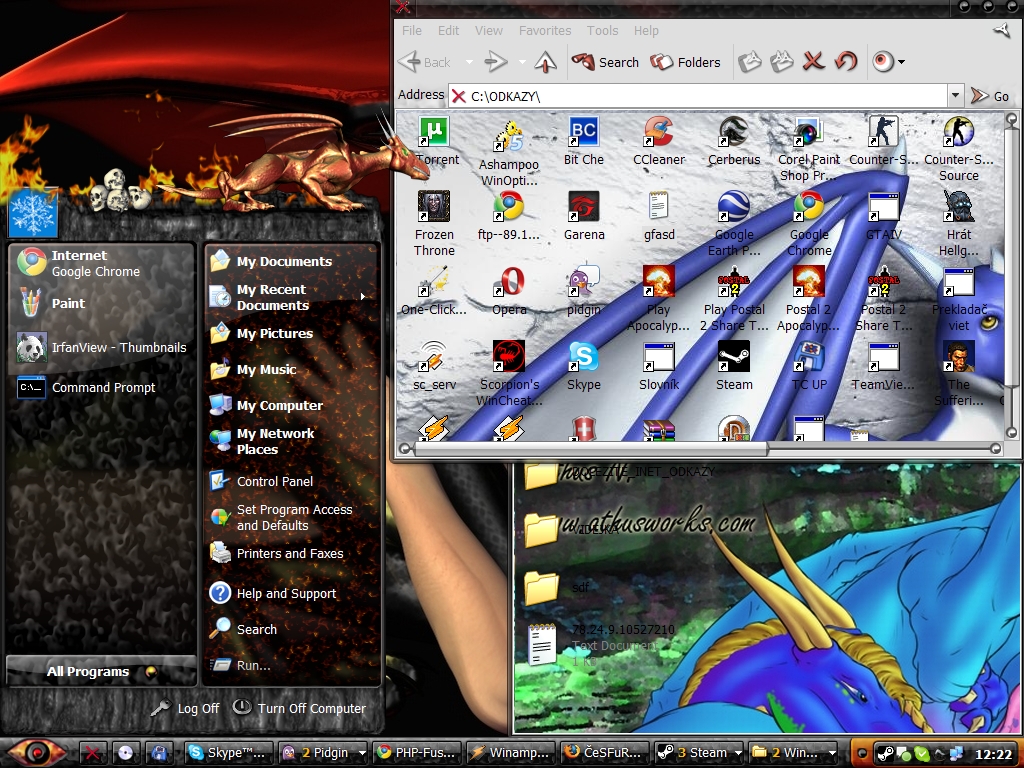Image resolution: width=1024 pixels, height=768 pixels.
Task: Click the Forward arrow toolbar button
Action: (496, 62)
